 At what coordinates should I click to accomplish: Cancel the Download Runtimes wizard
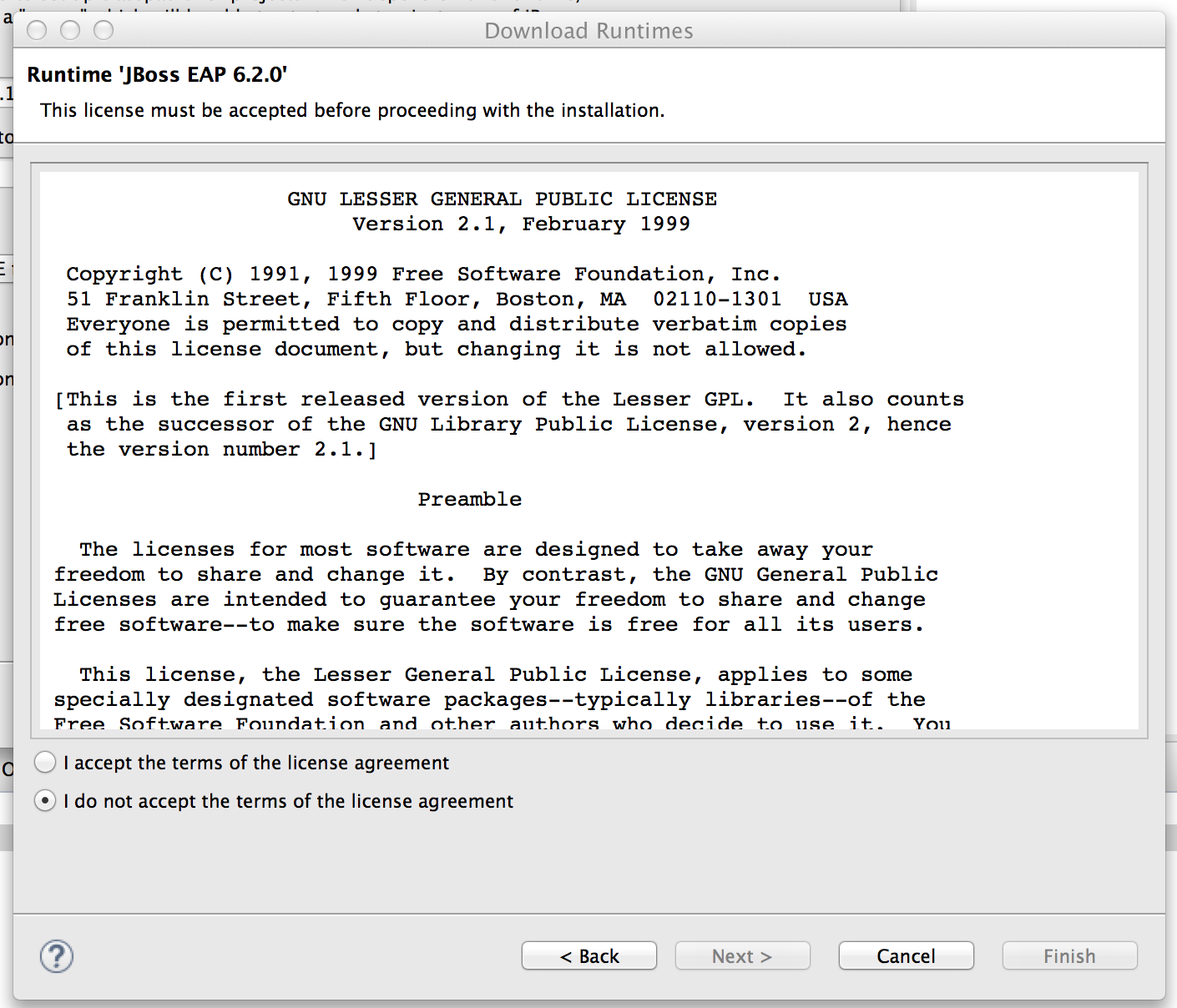click(907, 956)
